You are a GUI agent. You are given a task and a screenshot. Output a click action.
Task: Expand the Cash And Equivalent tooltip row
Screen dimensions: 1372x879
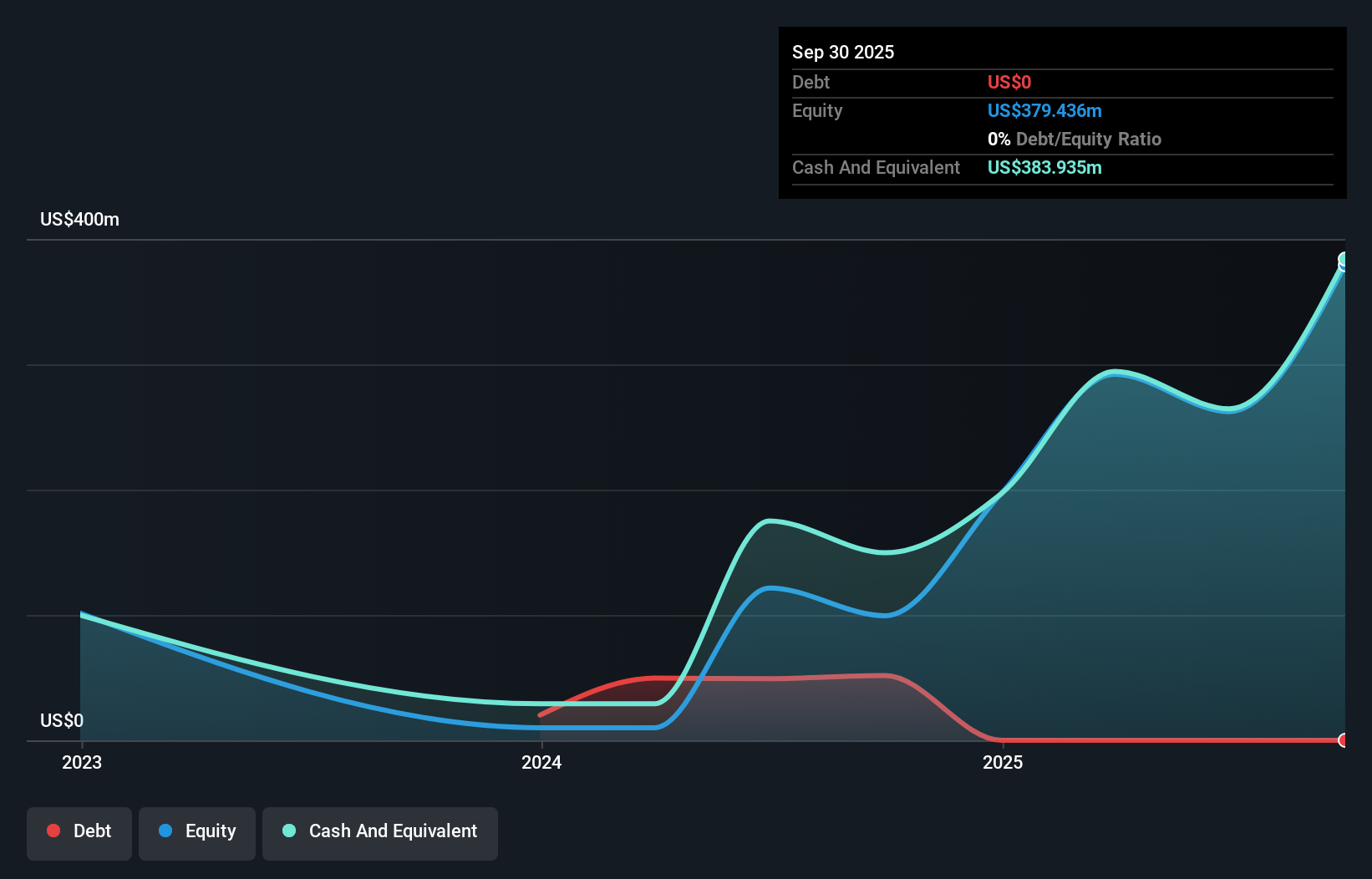876,167
